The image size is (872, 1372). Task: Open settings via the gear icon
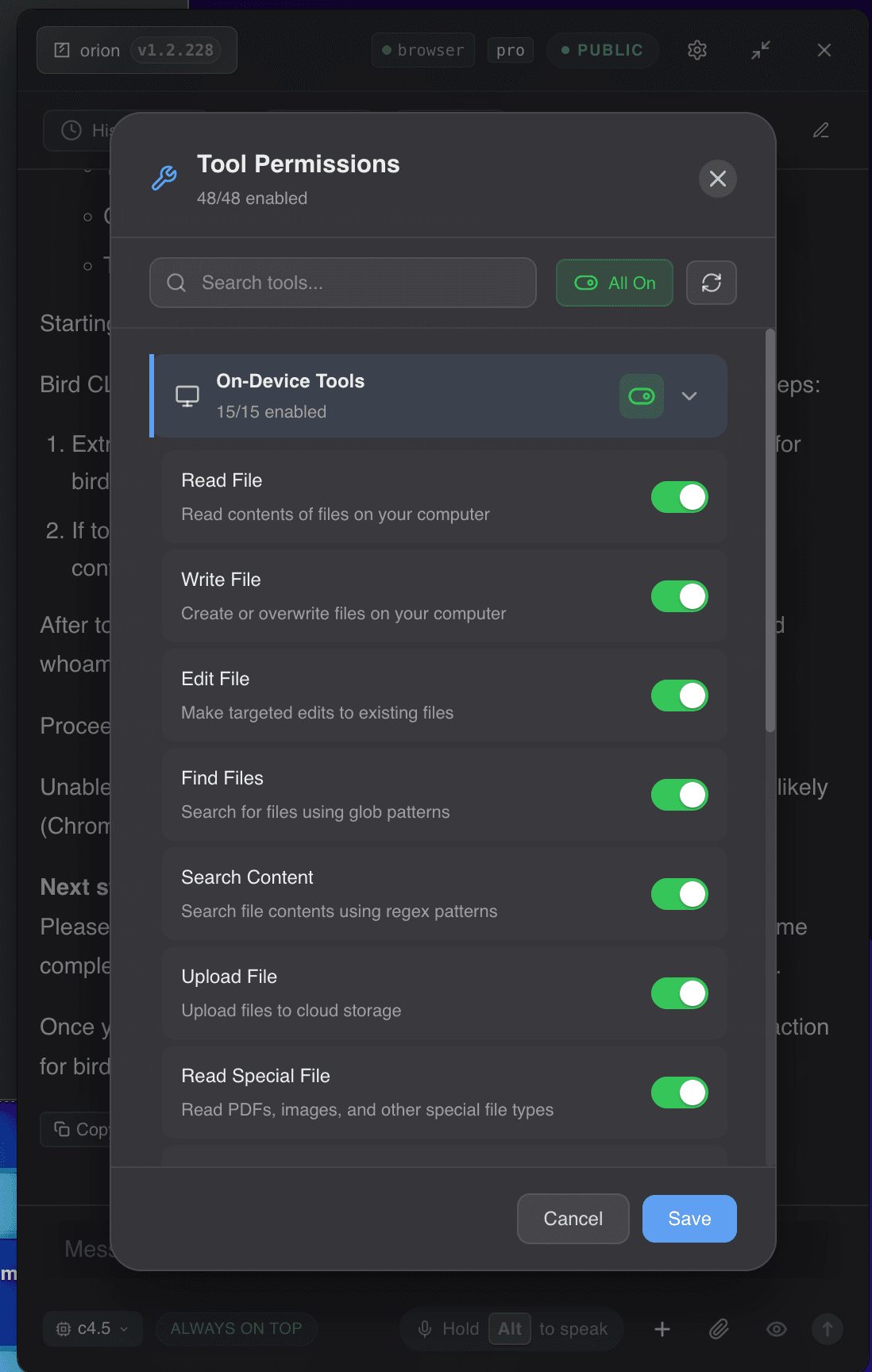(x=696, y=50)
